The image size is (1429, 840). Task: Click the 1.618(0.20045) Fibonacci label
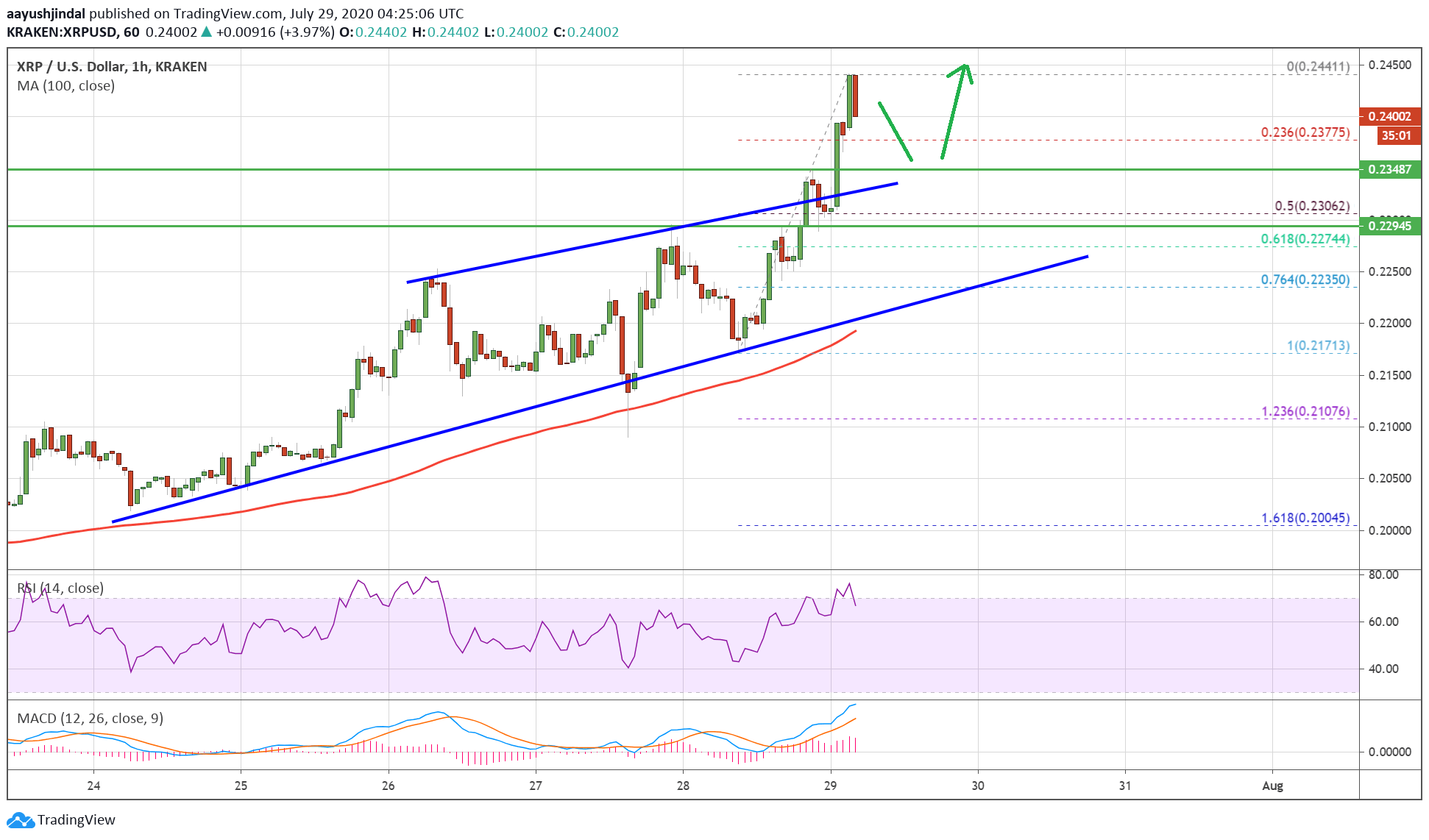click(1305, 518)
